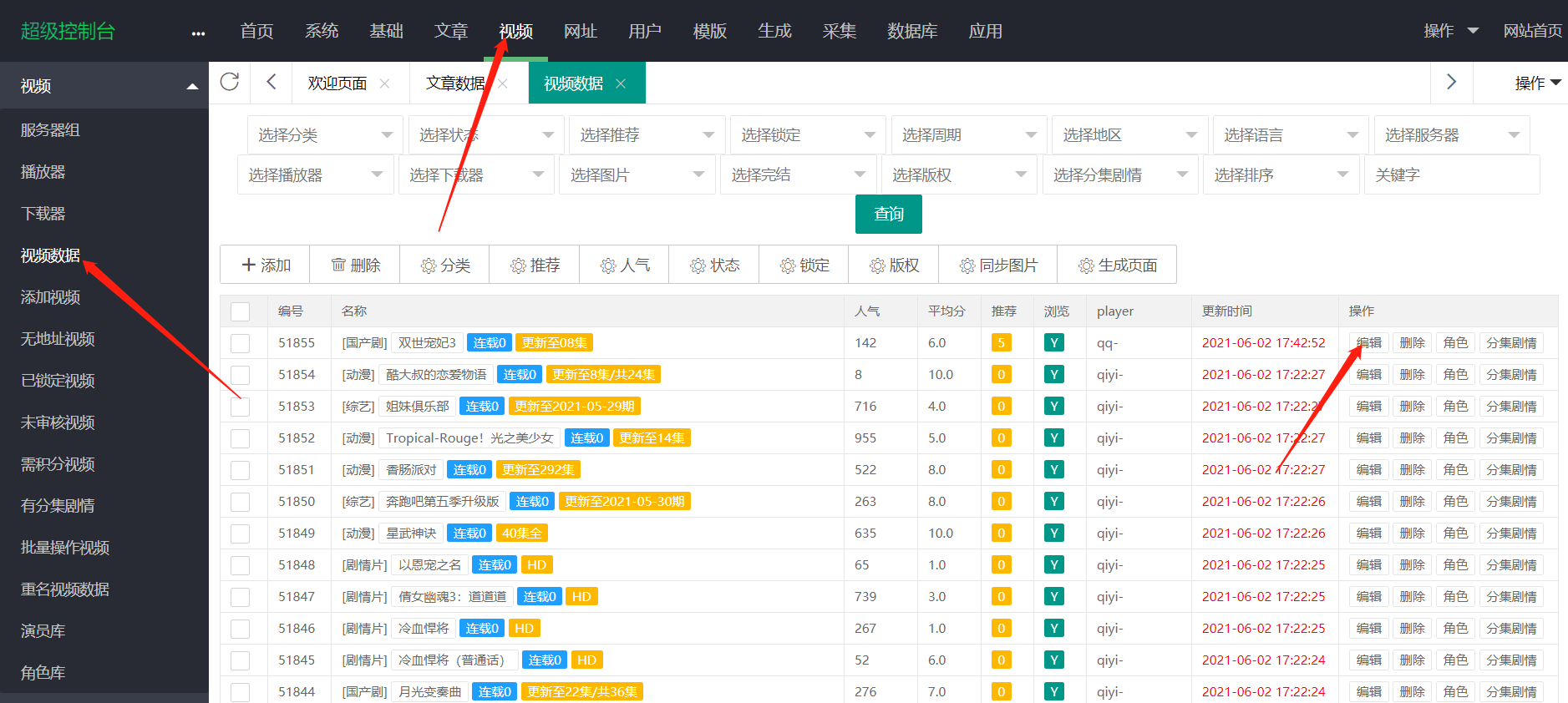Check the checkbox for row 51852
This screenshot has height=703, width=1568.
click(241, 438)
